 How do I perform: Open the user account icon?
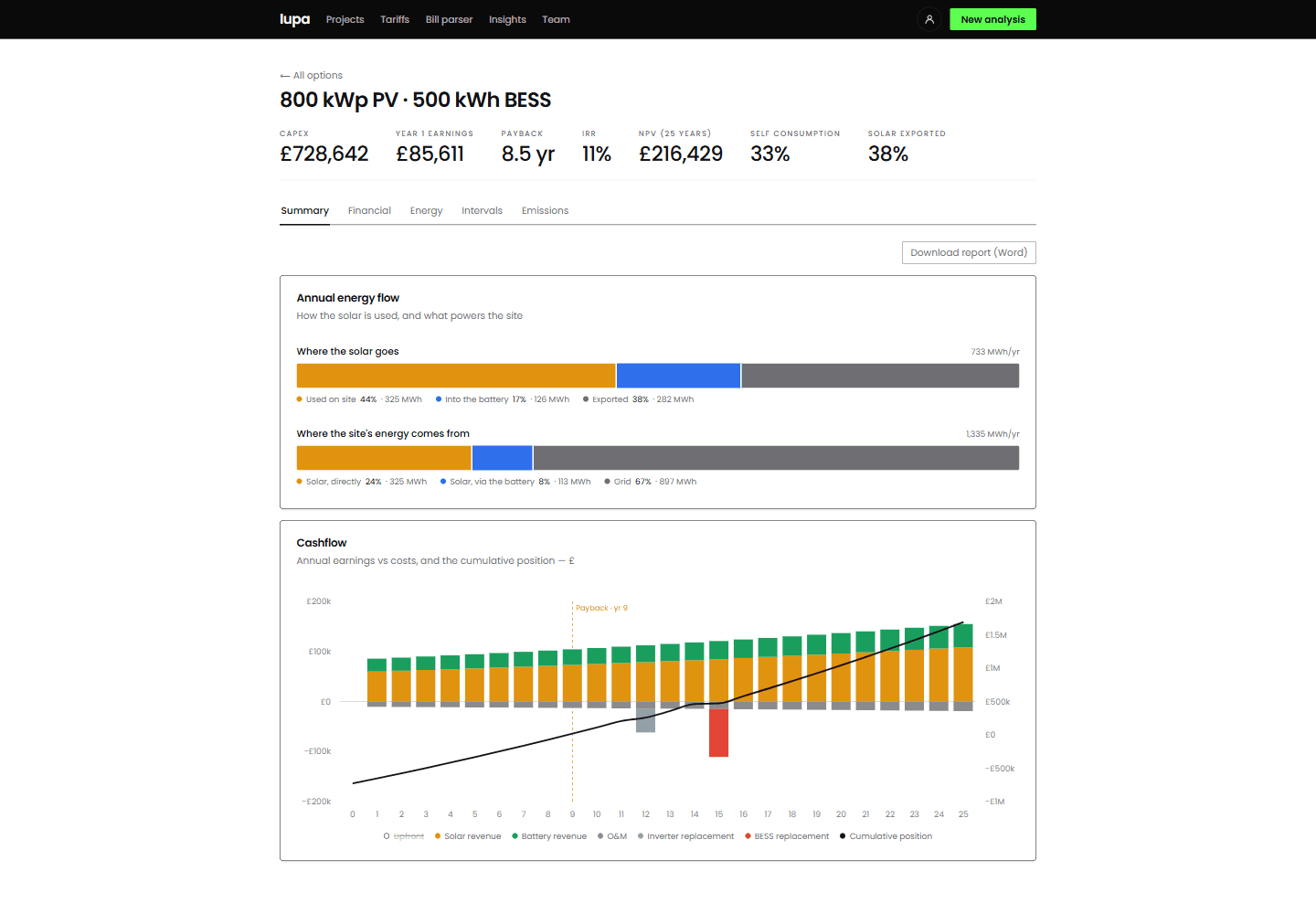click(x=929, y=19)
